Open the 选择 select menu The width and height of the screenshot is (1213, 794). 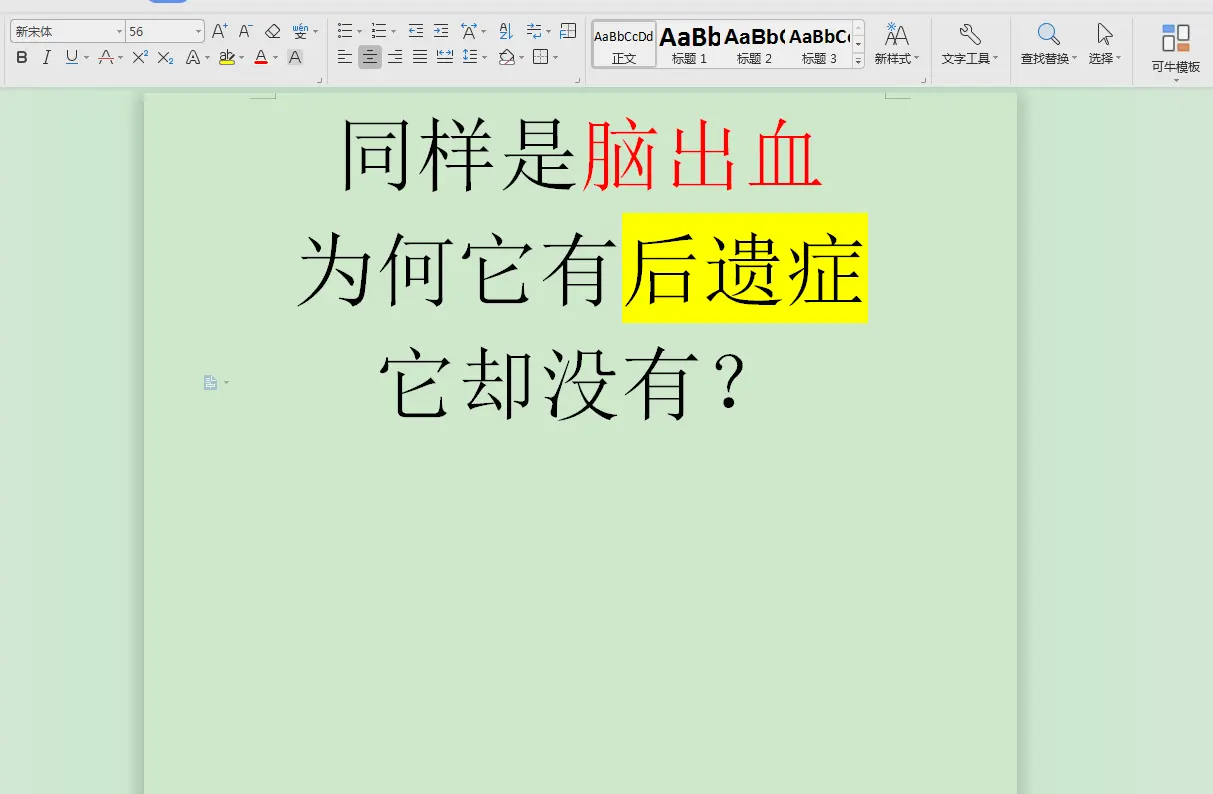pos(1102,45)
